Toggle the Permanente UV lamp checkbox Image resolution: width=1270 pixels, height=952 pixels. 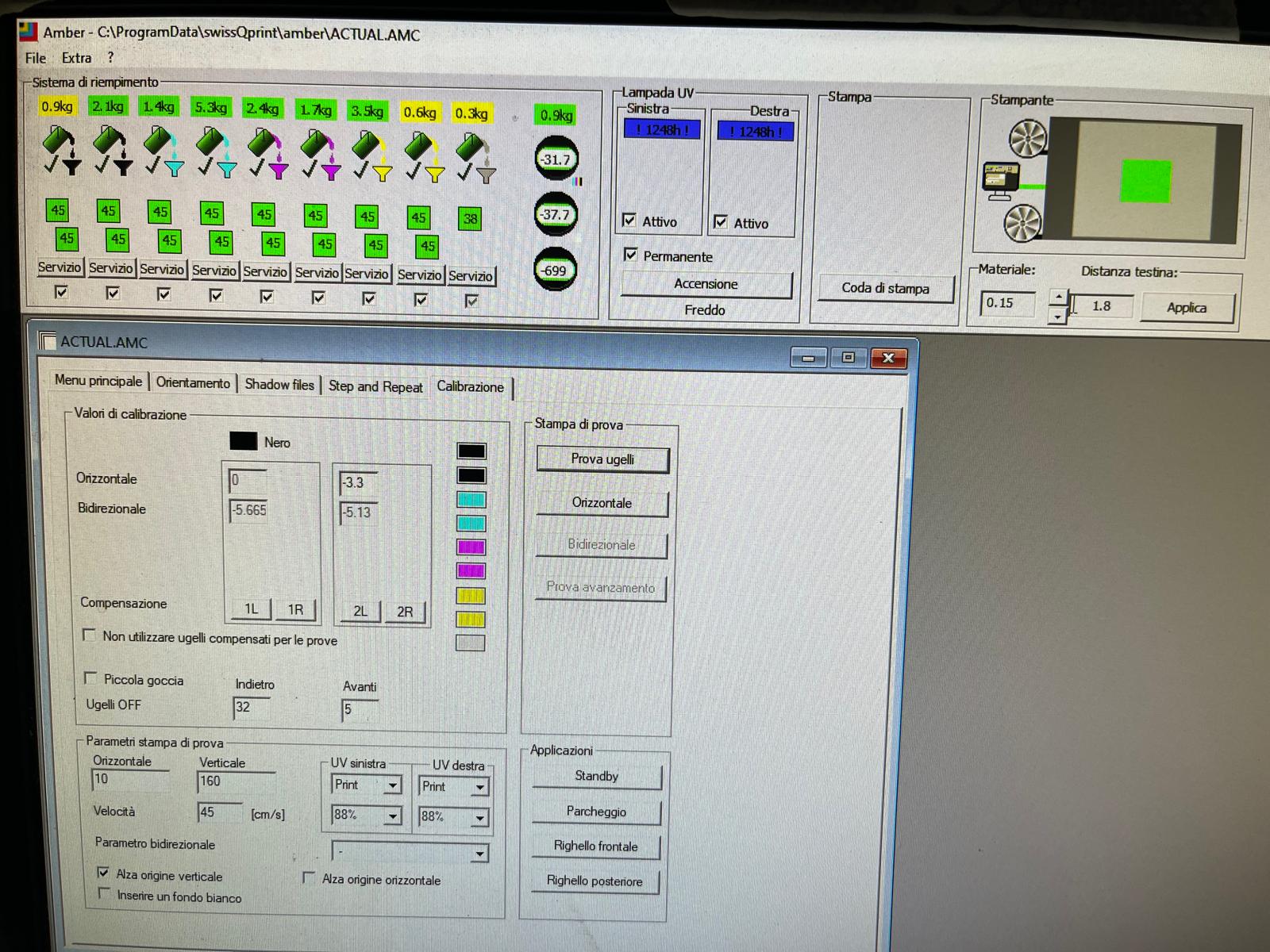(630, 255)
